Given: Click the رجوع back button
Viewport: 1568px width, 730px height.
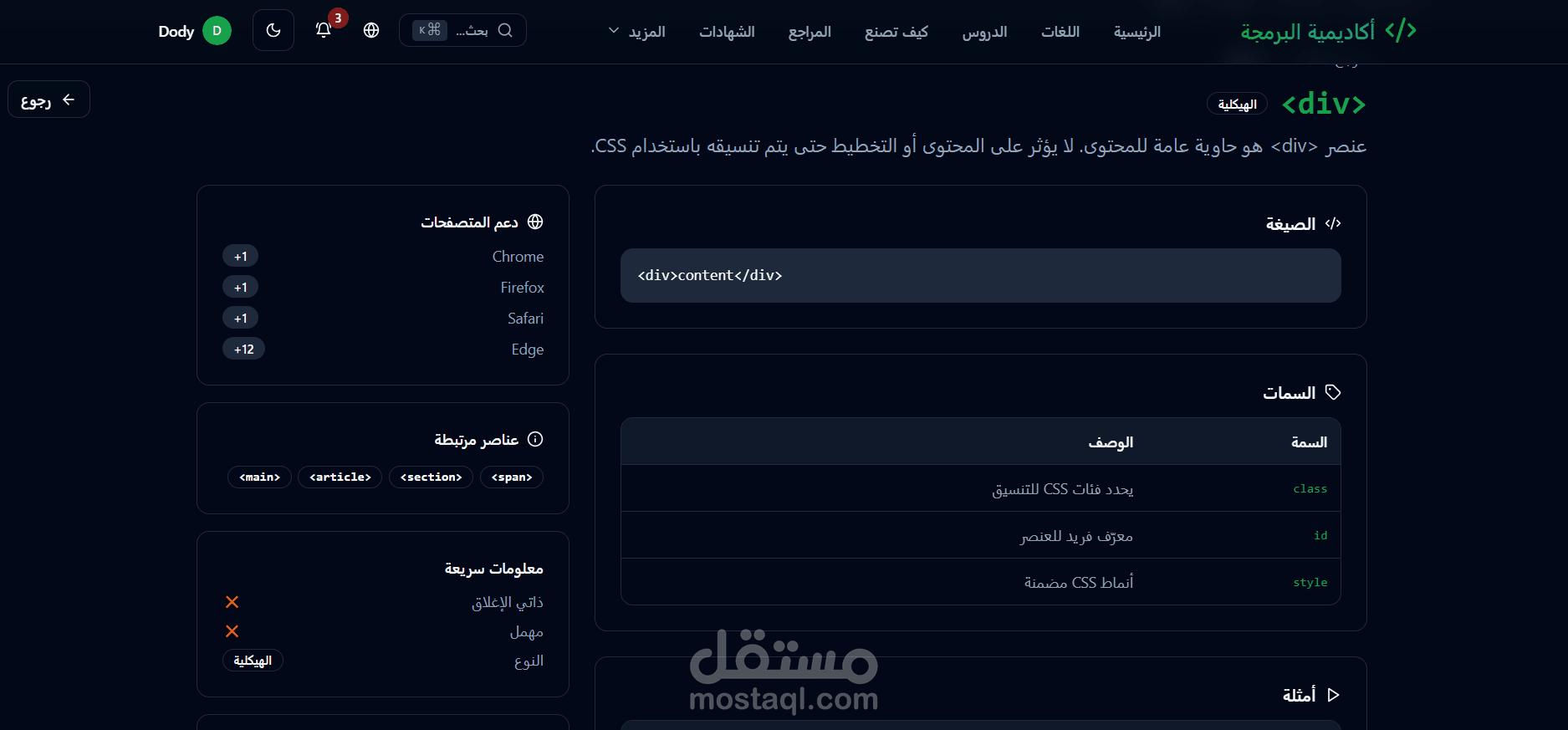Looking at the screenshot, I should [x=49, y=100].
